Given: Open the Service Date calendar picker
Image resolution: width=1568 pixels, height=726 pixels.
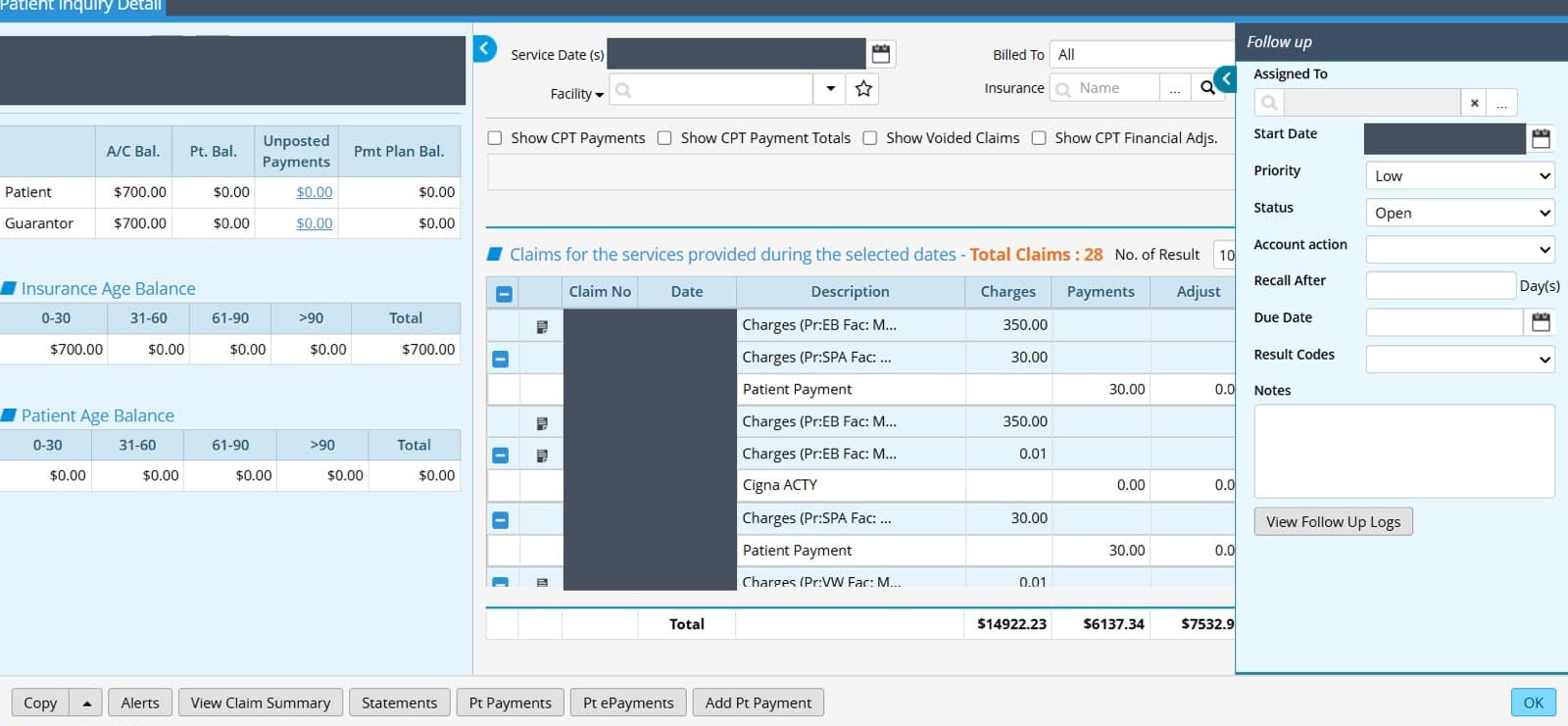Looking at the screenshot, I should click(881, 54).
